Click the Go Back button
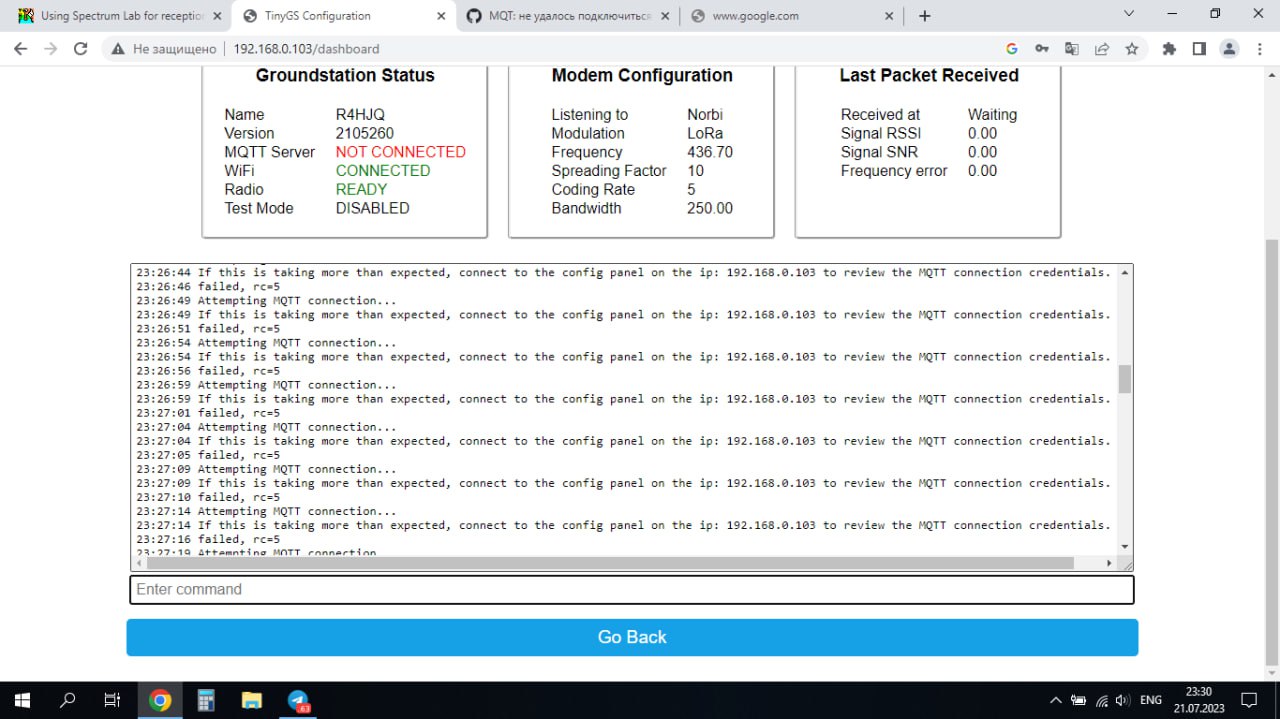This screenshot has width=1280, height=719. coord(632,637)
